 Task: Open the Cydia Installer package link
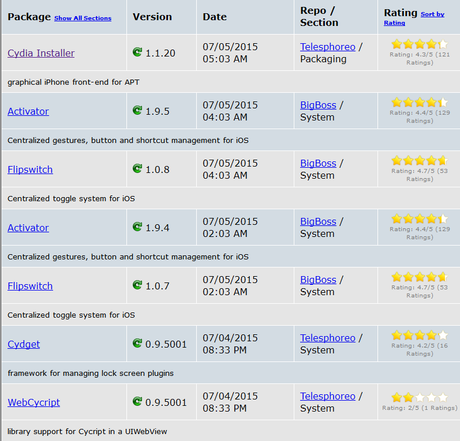coord(41,53)
